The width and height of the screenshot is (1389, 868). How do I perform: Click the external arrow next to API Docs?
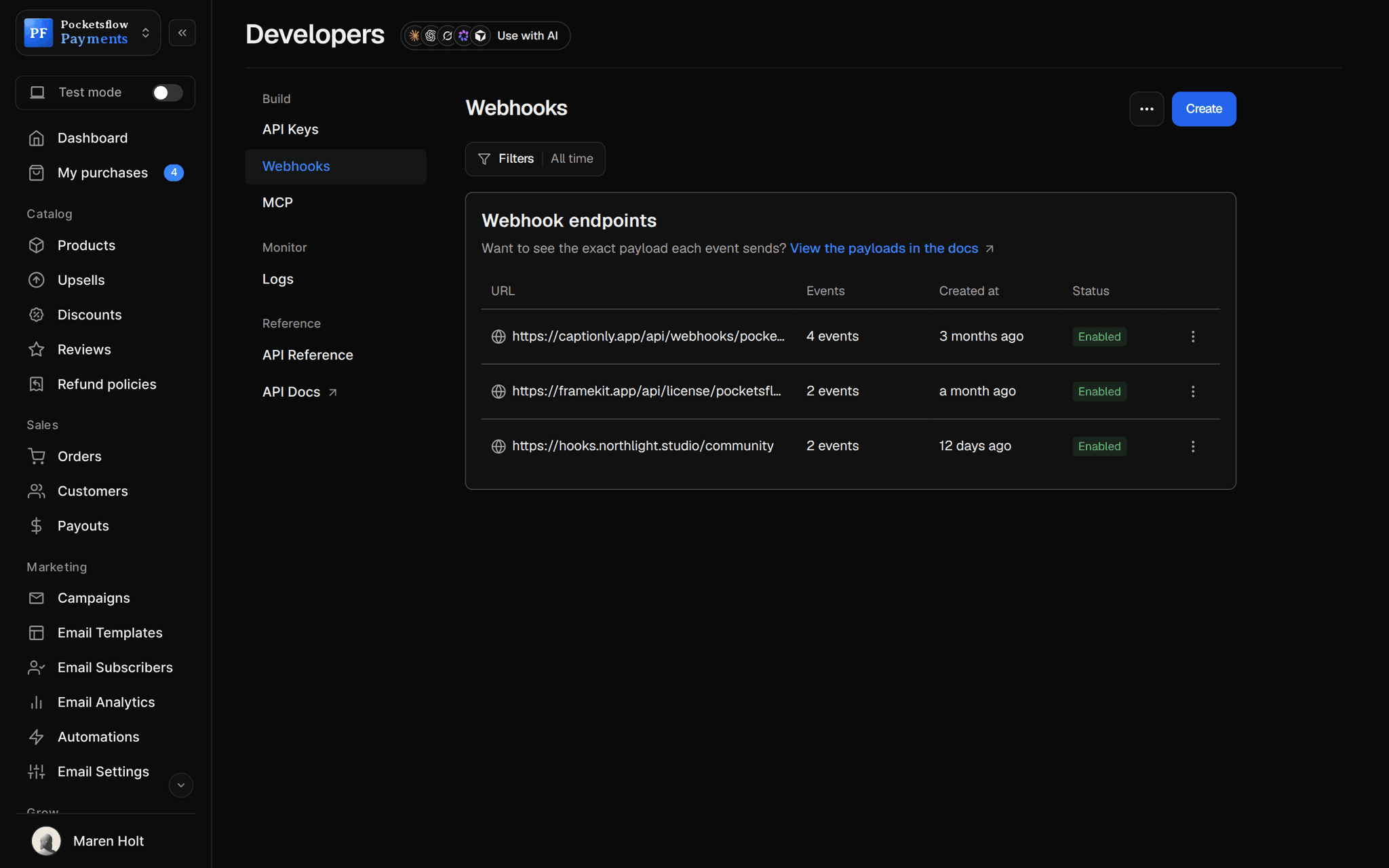333,392
